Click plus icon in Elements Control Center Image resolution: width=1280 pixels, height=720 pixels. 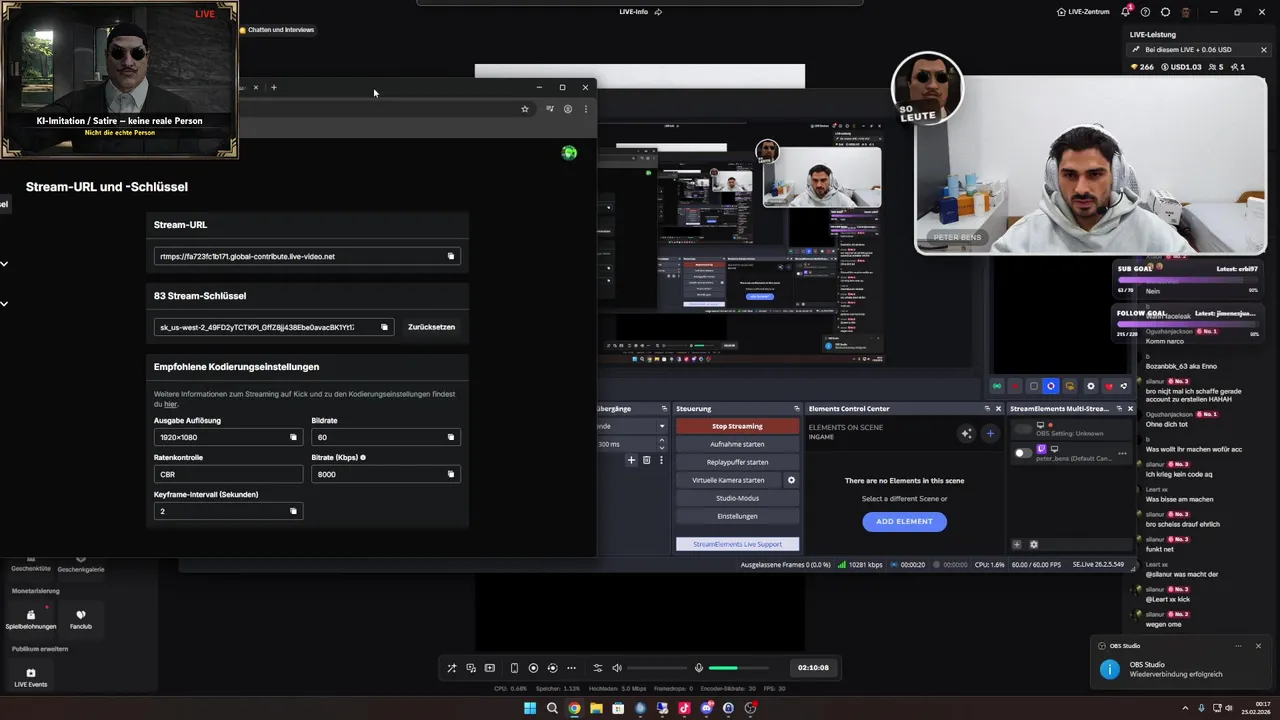point(990,433)
